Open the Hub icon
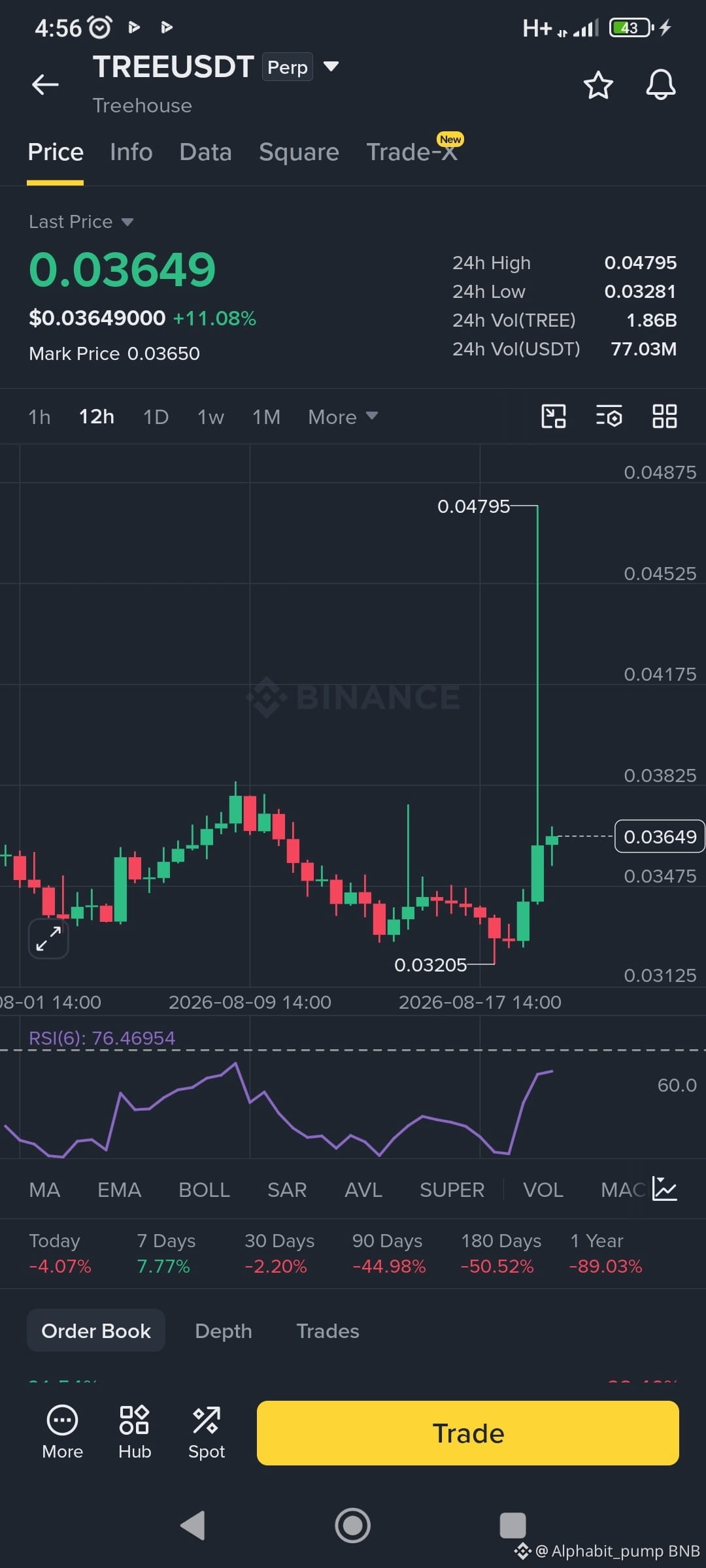The width and height of the screenshot is (706, 1568). [x=135, y=1433]
